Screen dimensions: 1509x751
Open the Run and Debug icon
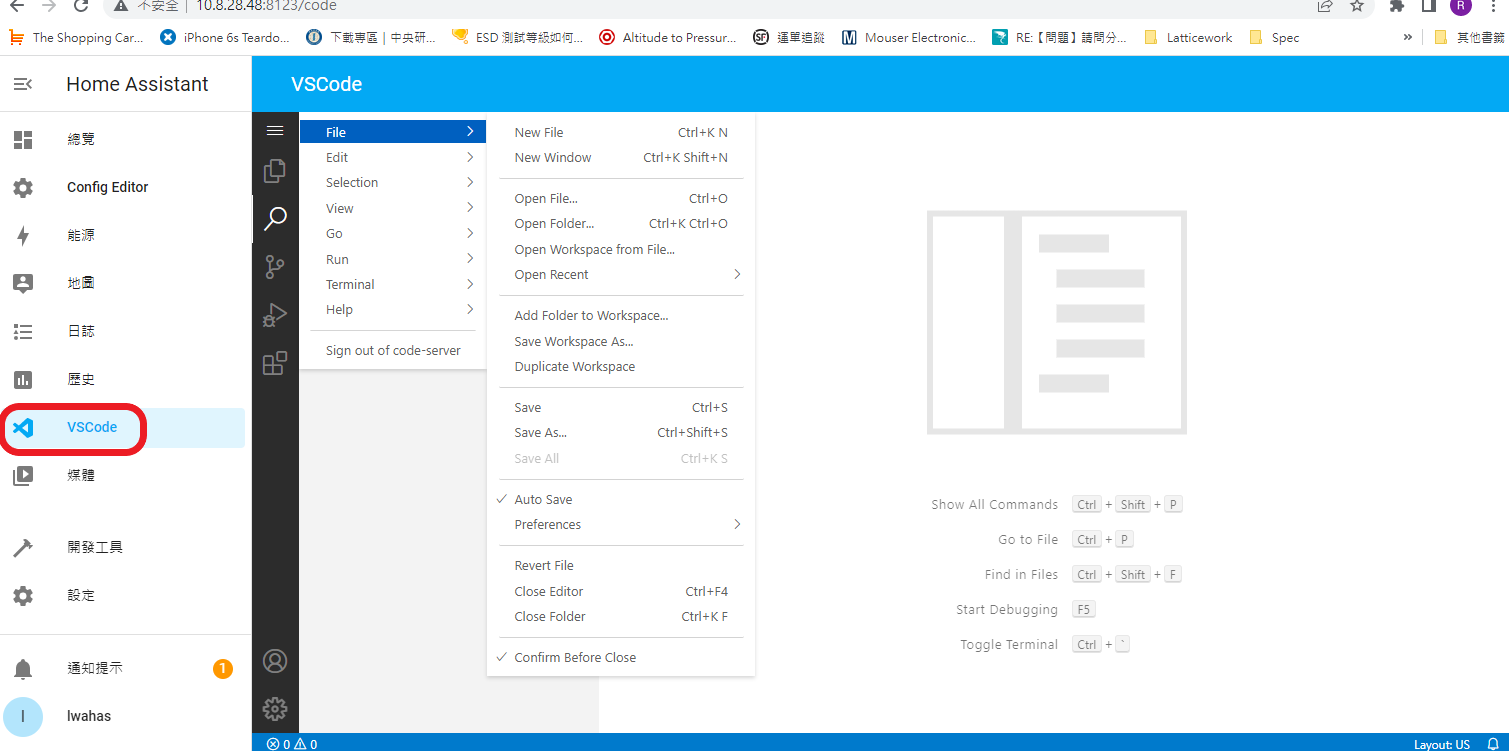tap(275, 315)
